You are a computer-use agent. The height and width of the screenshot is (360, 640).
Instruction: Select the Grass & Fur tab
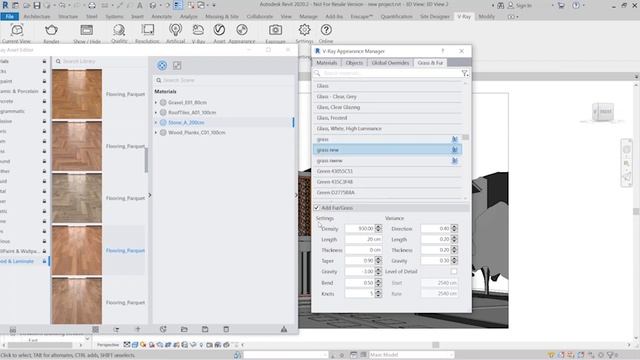(x=430, y=63)
